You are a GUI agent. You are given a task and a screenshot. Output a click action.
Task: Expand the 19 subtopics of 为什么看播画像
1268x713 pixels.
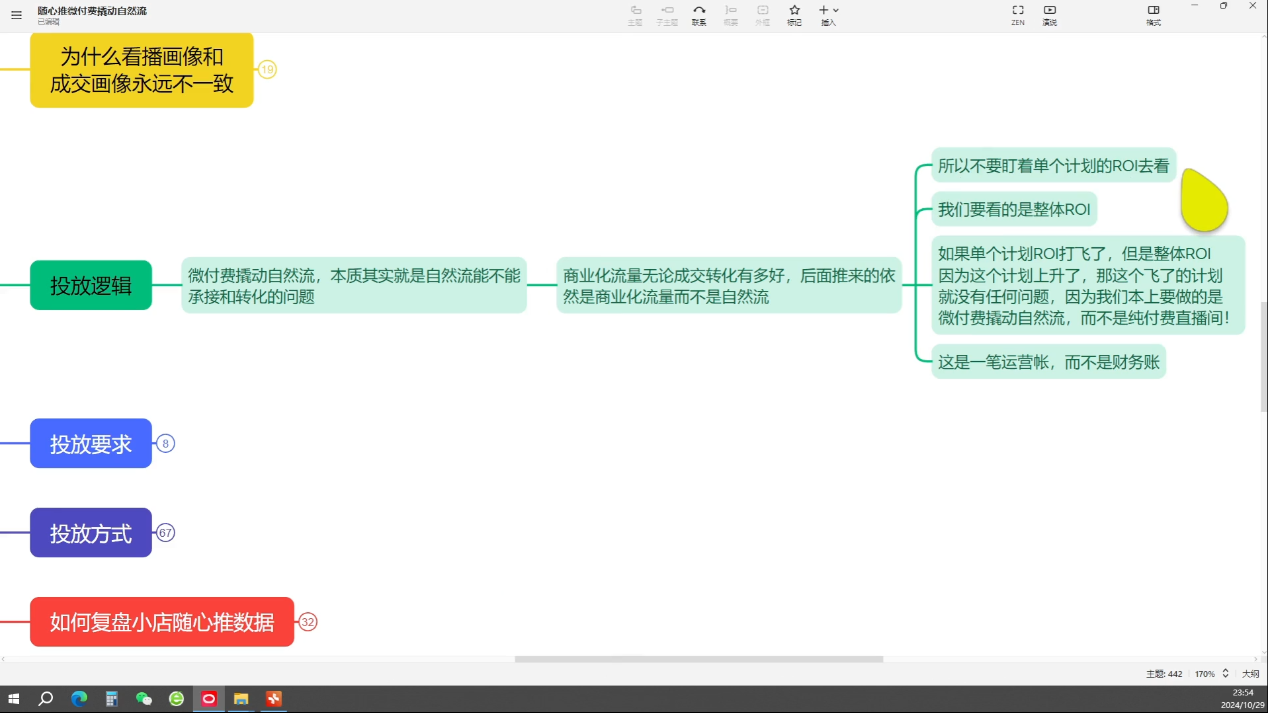(x=267, y=70)
